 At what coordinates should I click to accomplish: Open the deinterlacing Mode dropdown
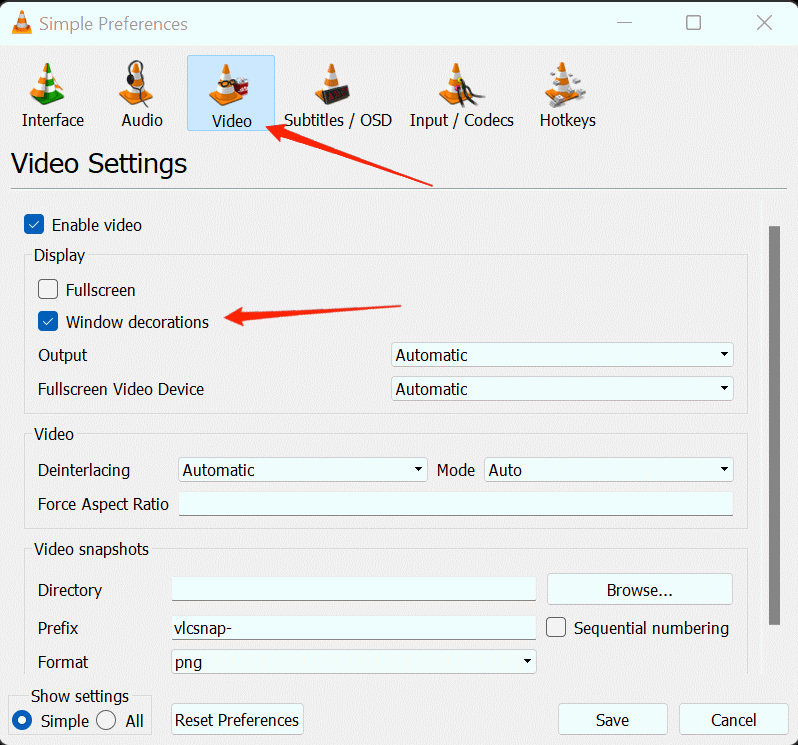pos(609,470)
